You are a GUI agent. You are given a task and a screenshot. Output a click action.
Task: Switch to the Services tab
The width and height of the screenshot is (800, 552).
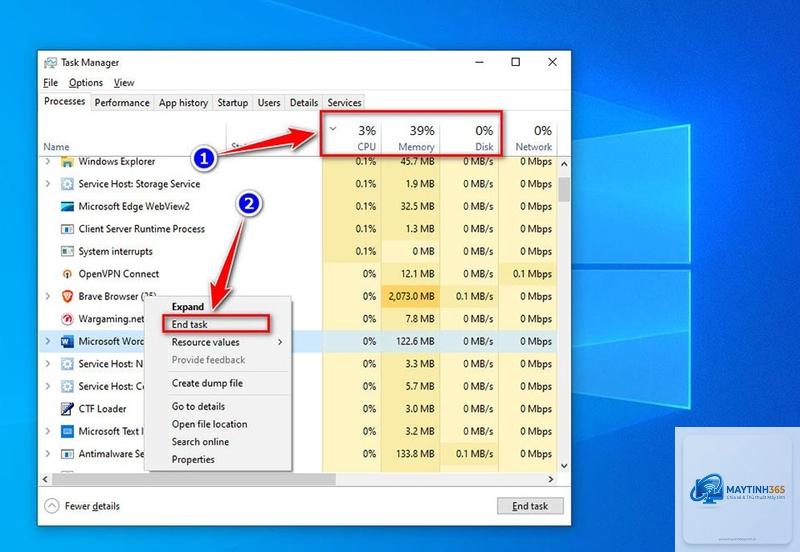[344, 103]
